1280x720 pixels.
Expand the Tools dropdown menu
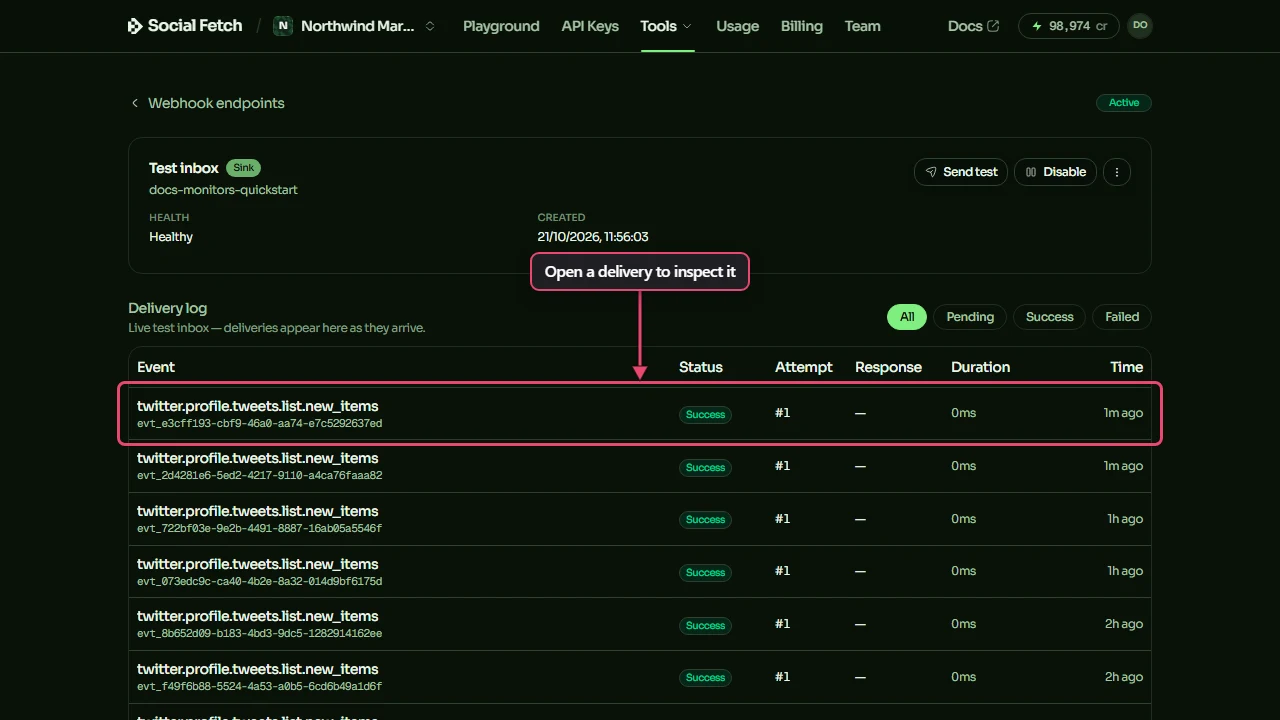666,26
